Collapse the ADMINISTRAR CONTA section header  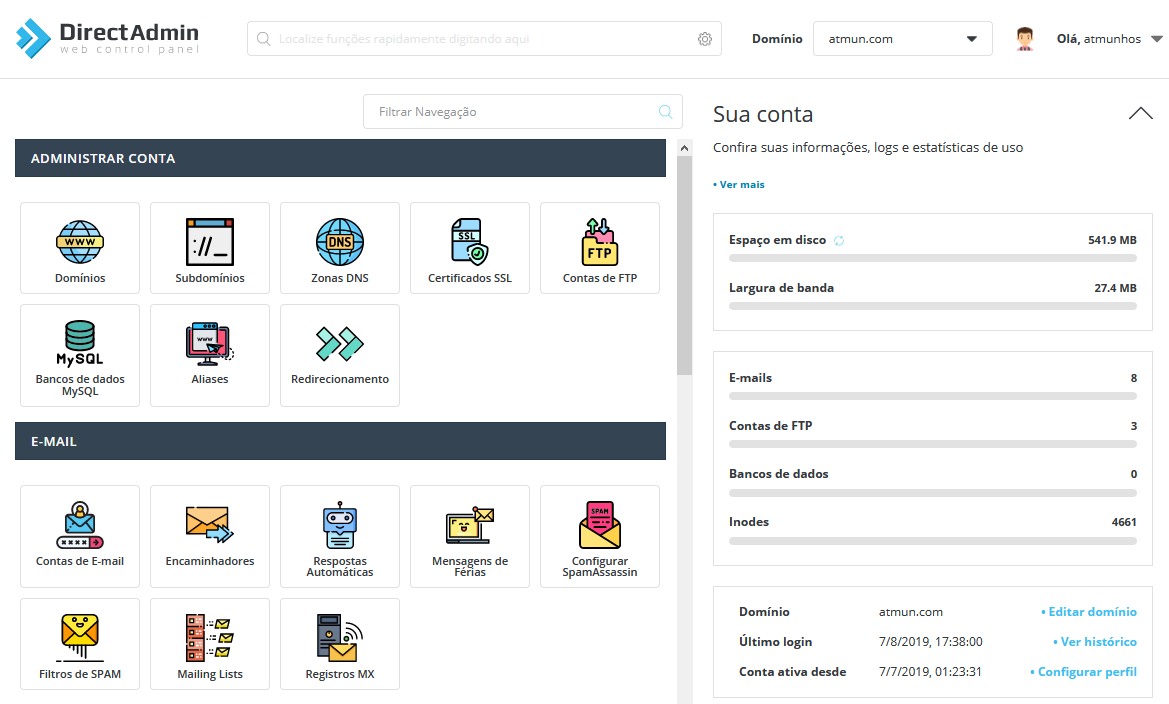pos(340,158)
